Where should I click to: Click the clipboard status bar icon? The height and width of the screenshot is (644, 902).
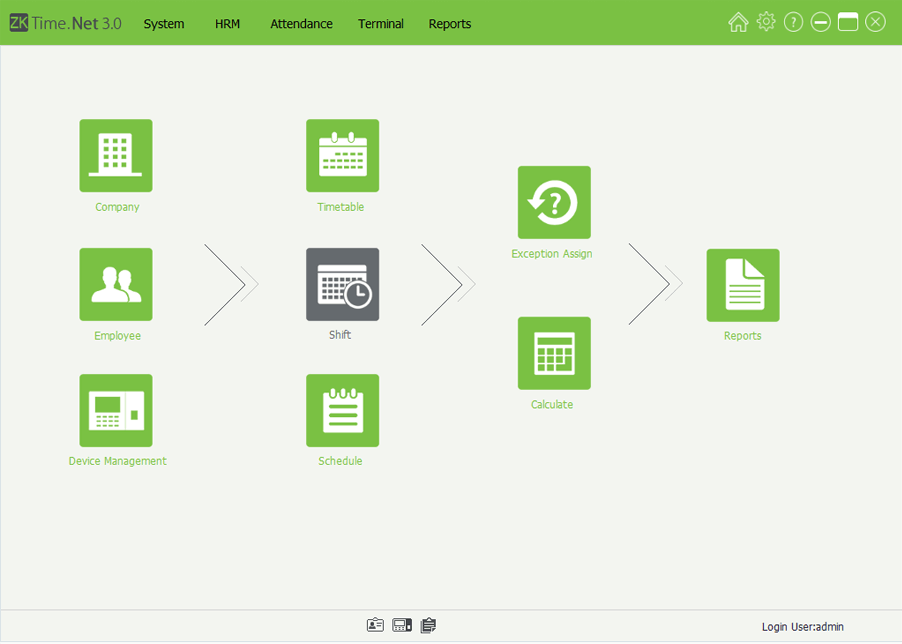click(x=429, y=625)
